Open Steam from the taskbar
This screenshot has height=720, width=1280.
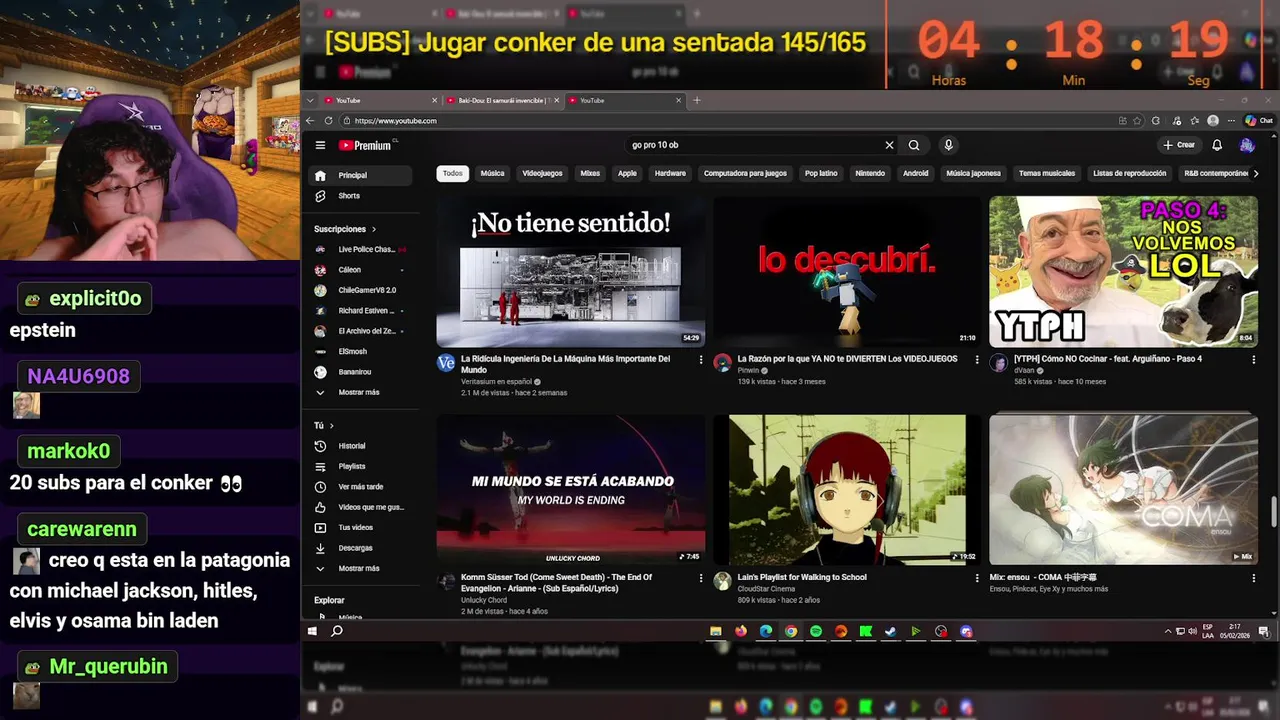890,631
